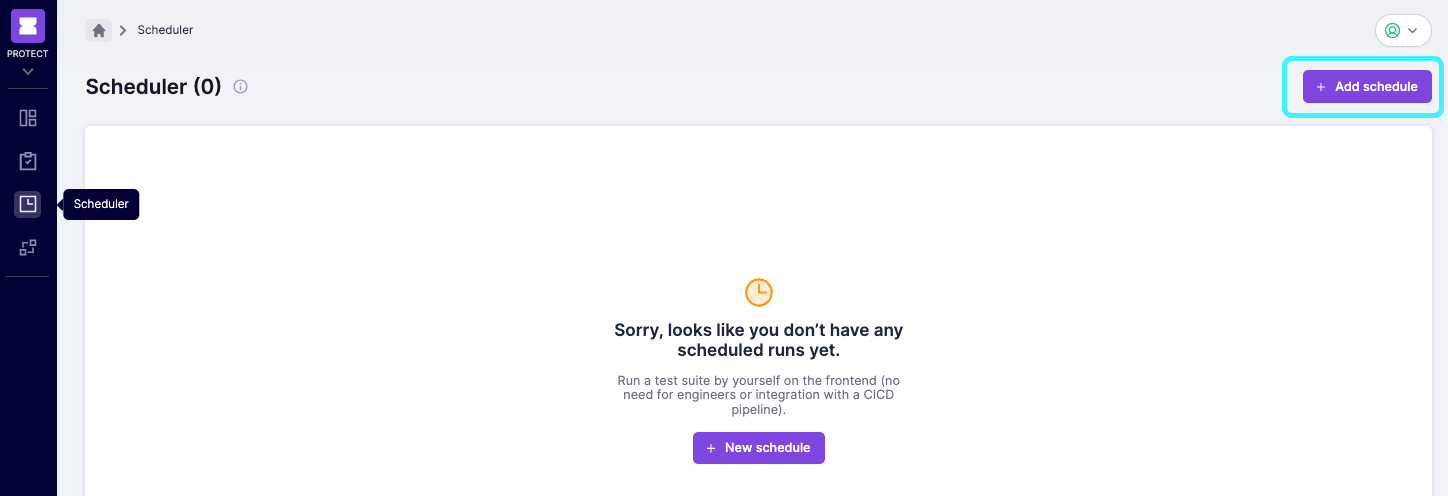Click the plus icon in New schedule

(711, 448)
